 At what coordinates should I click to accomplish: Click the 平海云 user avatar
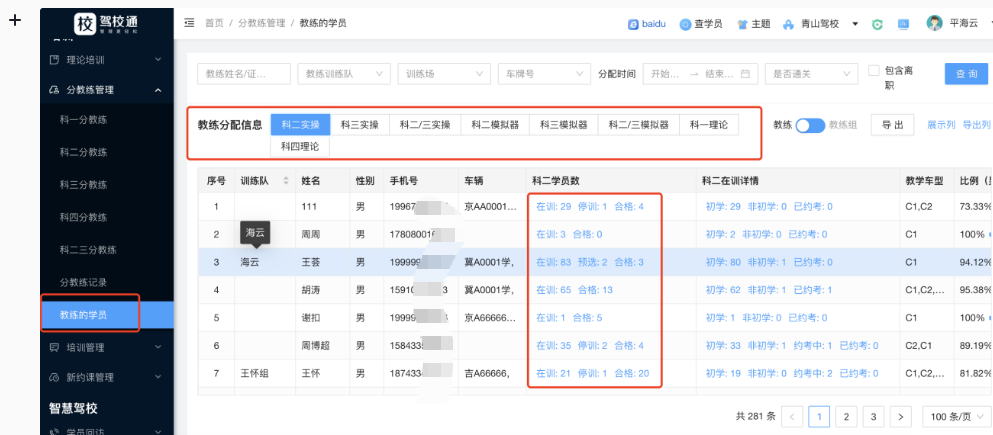(x=935, y=23)
